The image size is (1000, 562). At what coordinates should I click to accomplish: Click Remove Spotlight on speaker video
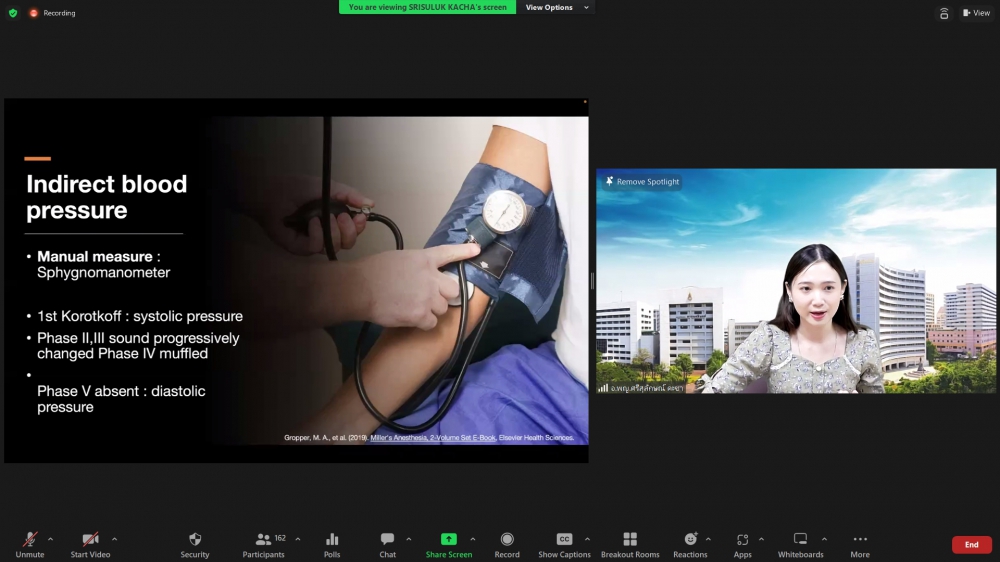click(x=642, y=182)
